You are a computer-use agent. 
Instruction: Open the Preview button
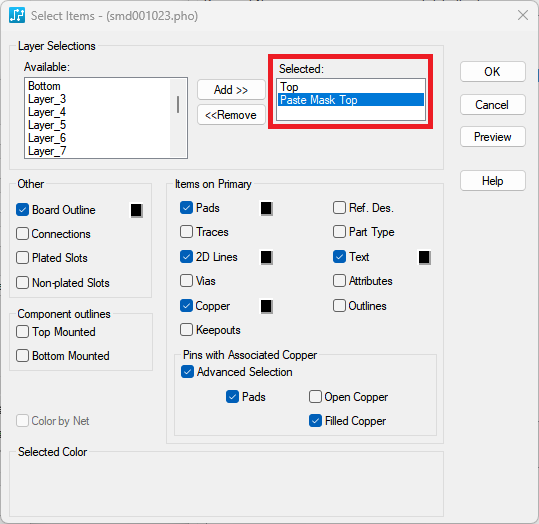pos(492,137)
